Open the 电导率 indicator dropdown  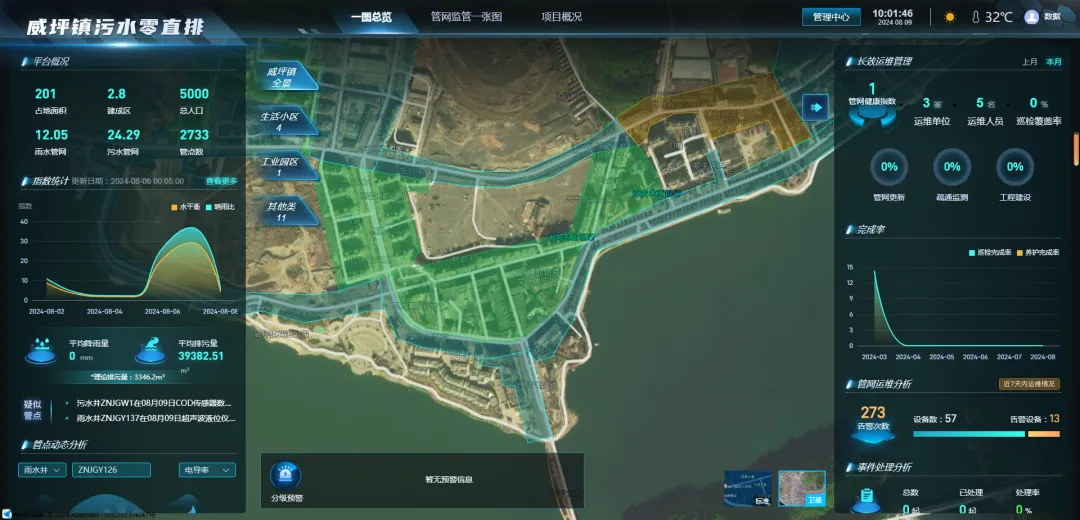pos(207,470)
